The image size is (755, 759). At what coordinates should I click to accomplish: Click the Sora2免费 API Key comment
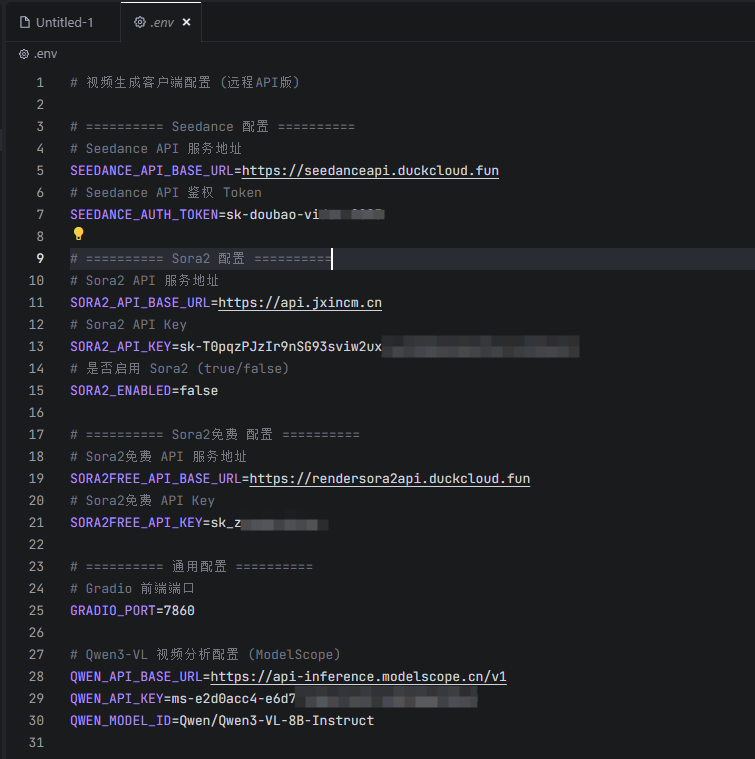[142, 501]
